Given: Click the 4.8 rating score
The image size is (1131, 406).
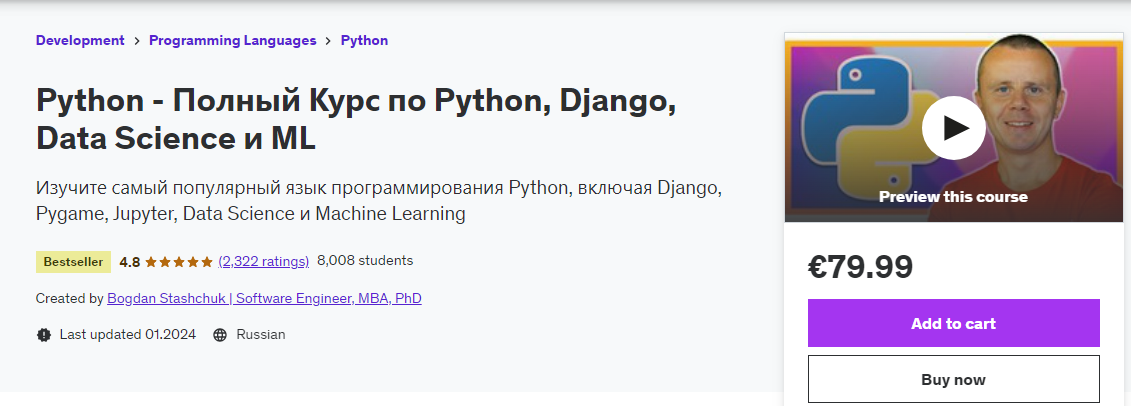Looking at the screenshot, I should 129,262.
